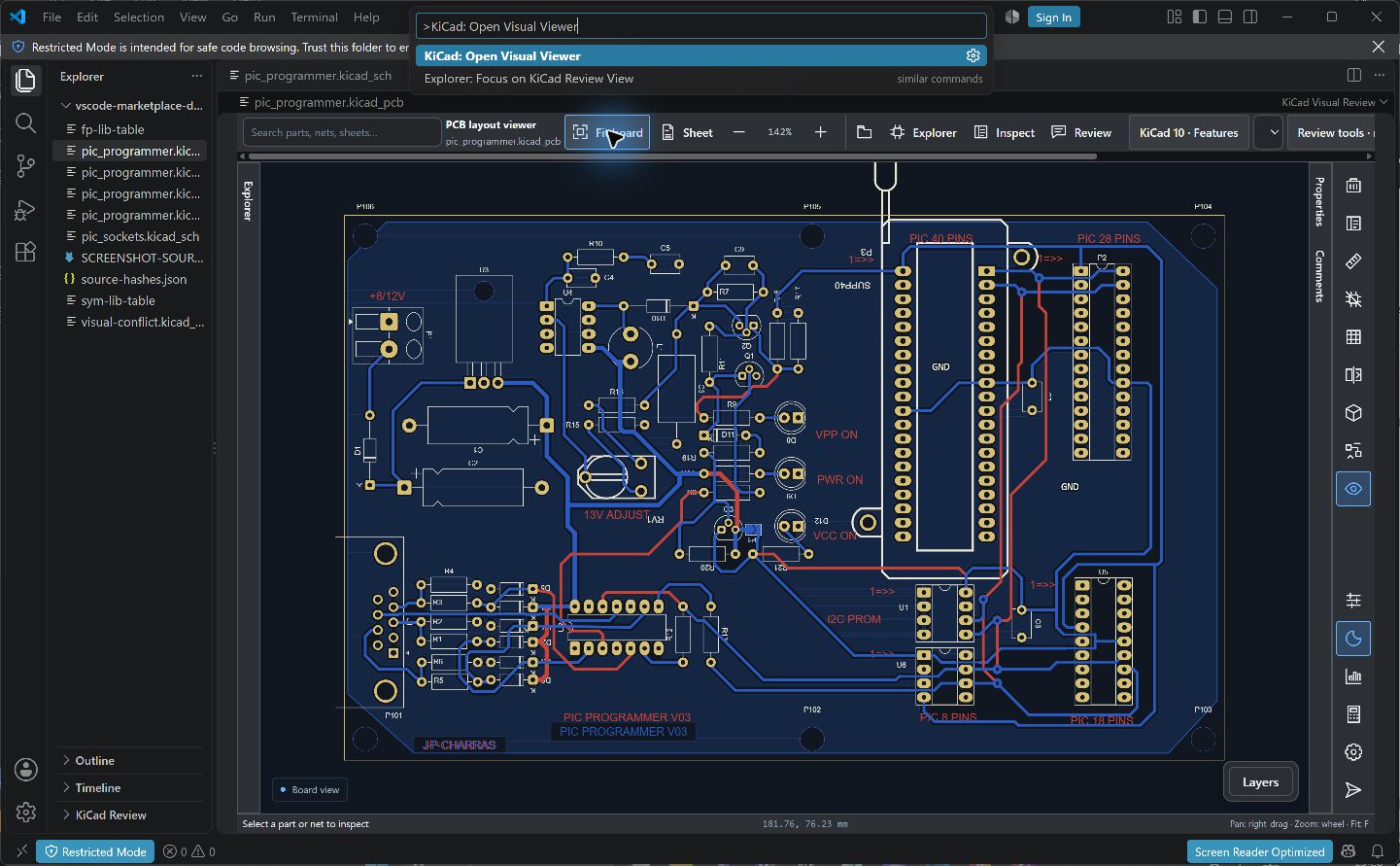This screenshot has height=866, width=1400.
Task: Open the Manage gear in activity bar
Action: click(x=26, y=812)
